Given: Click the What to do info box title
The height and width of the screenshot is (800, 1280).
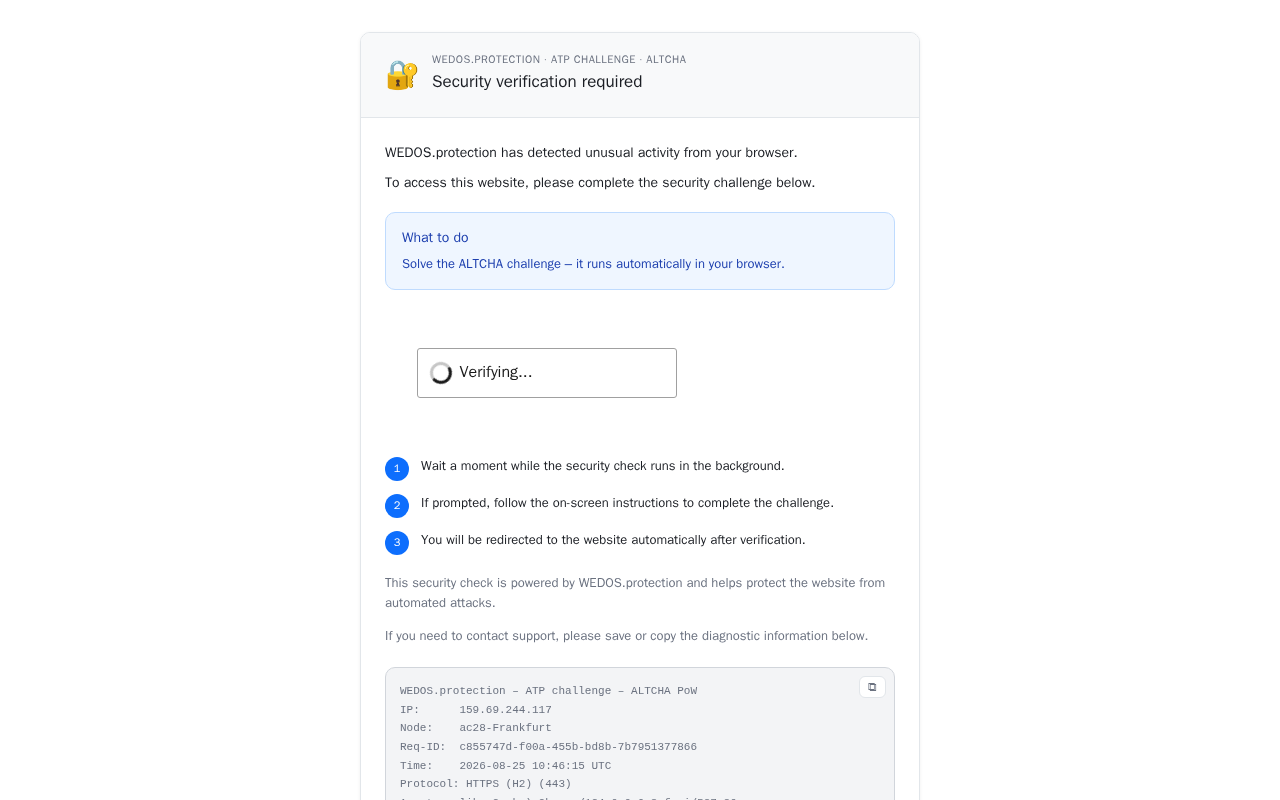Looking at the screenshot, I should pos(435,238).
